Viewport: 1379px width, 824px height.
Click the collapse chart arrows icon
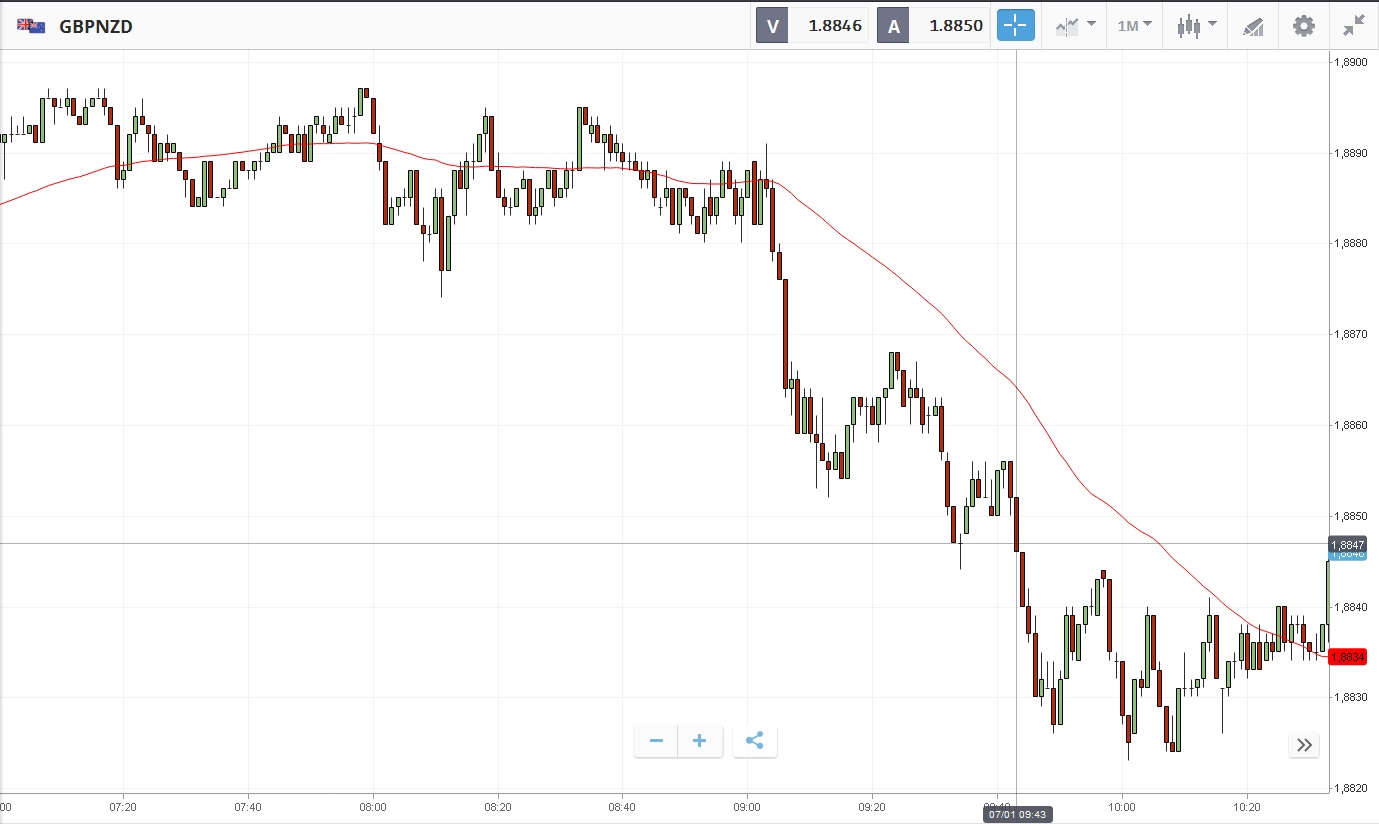tap(1354, 26)
